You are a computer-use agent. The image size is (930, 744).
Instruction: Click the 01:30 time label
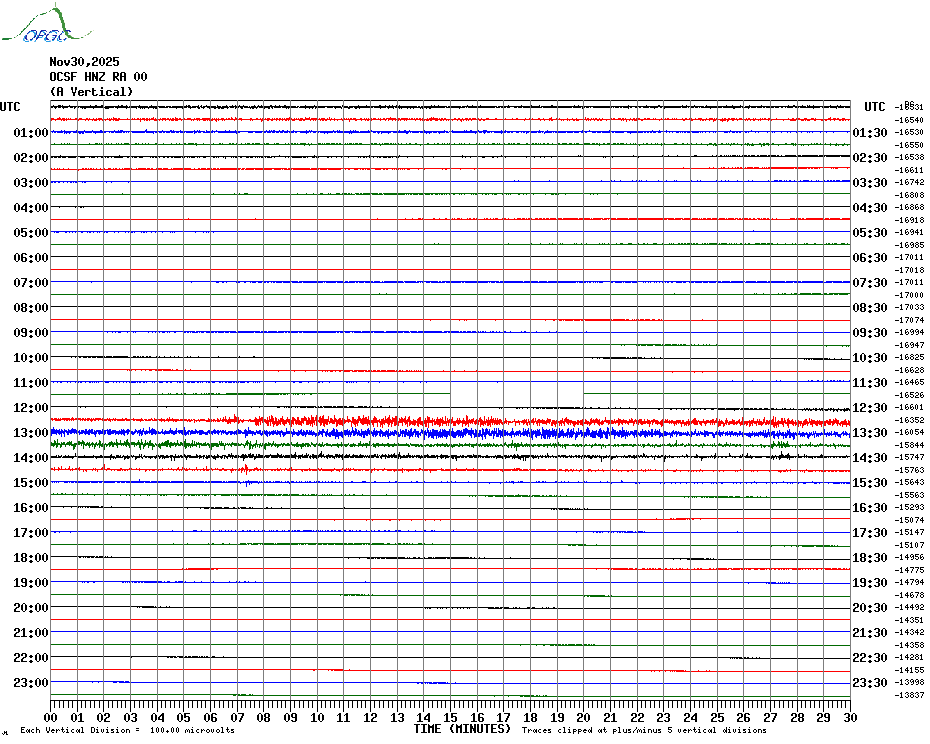pos(870,132)
